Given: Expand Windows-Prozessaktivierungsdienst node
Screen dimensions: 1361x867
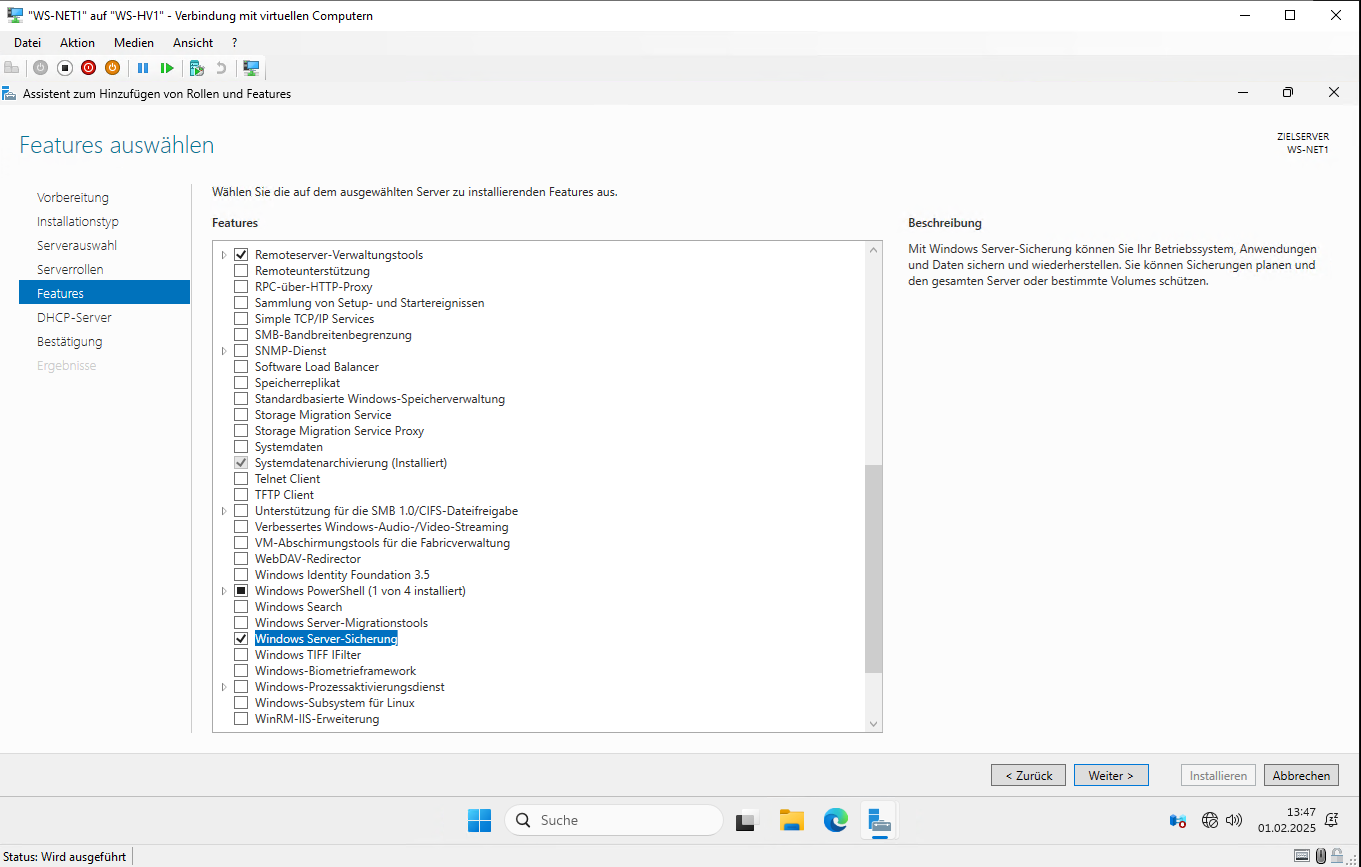Looking at the screenshot, I should [x=224, y=687].
